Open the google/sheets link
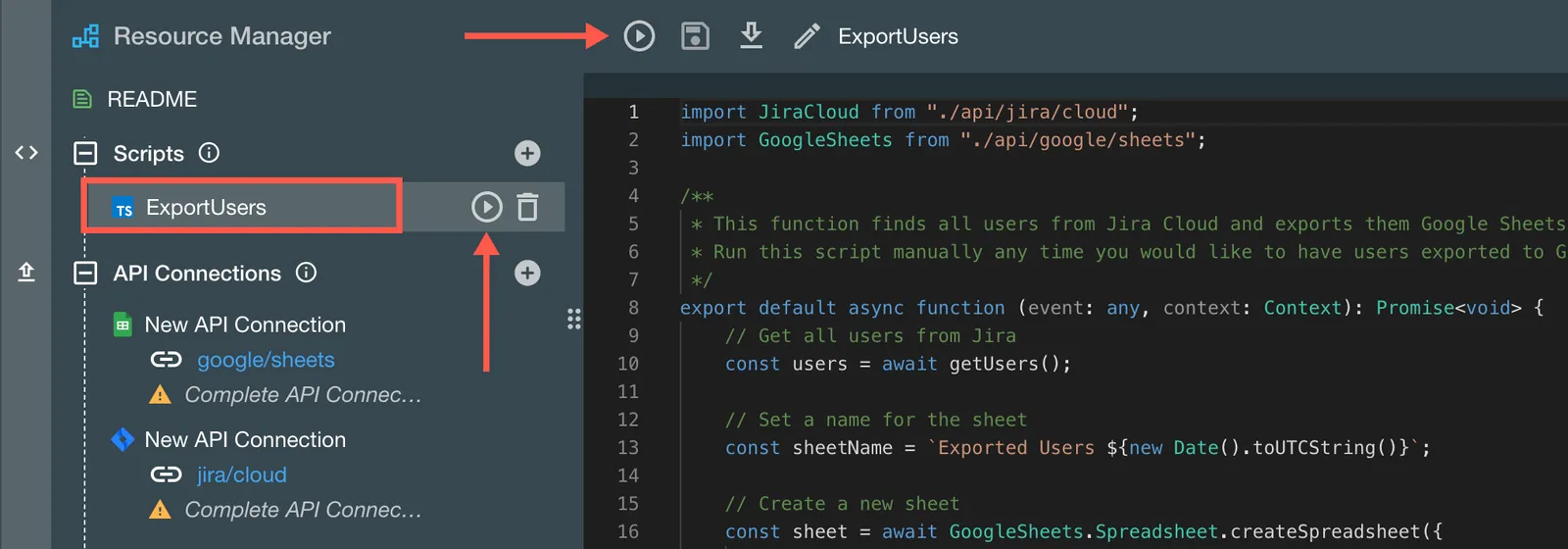The width and height of the screenshot is (1568, 549). [266, 360]
